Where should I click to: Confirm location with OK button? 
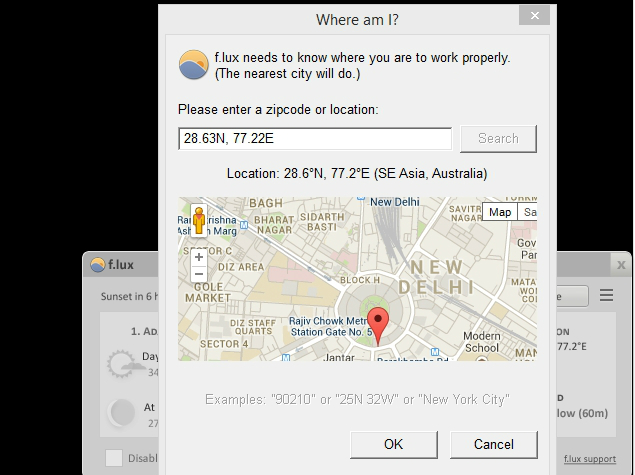coord(394,445)
